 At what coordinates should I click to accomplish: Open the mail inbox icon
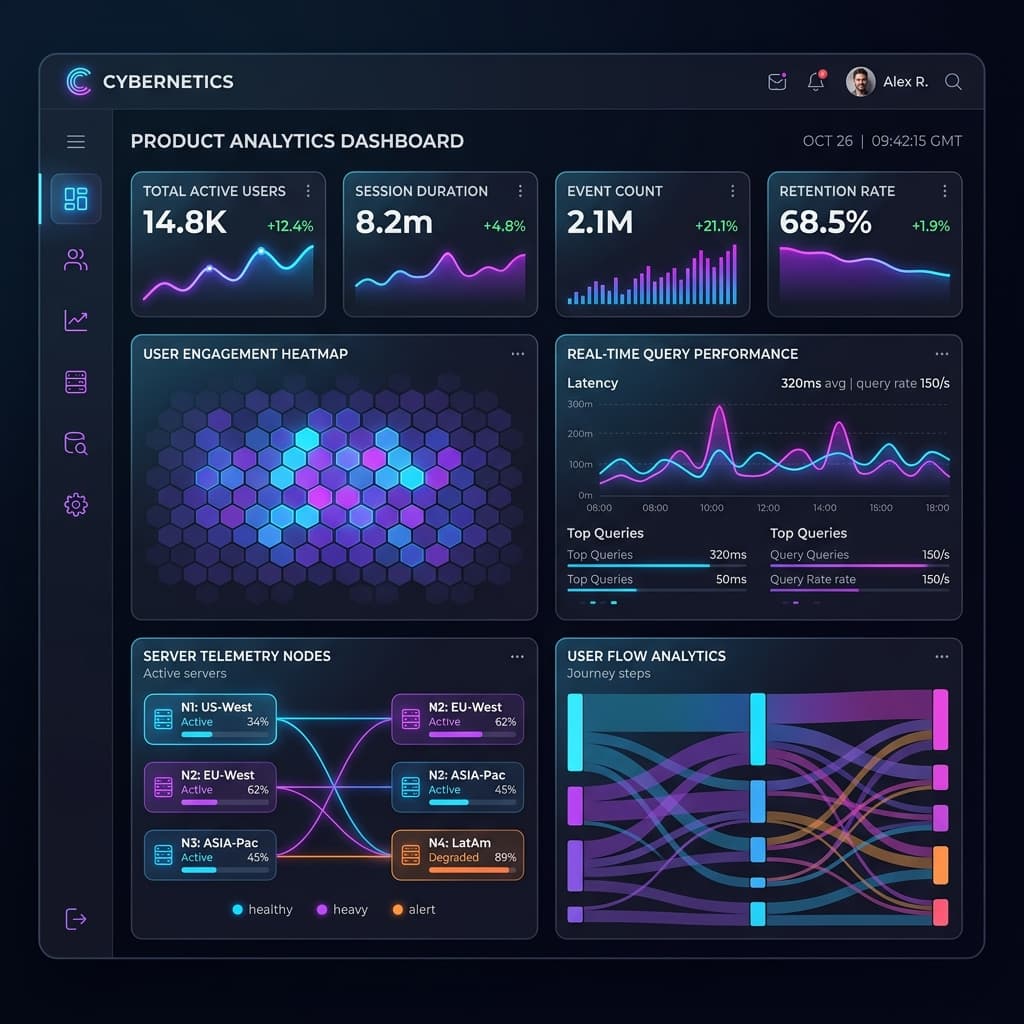[777, 82]
